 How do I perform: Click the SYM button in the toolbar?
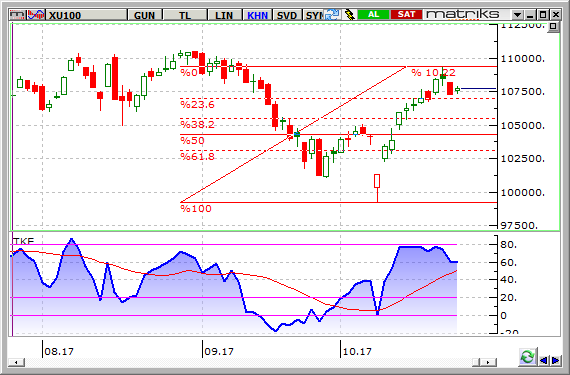[x=313, y=15]
